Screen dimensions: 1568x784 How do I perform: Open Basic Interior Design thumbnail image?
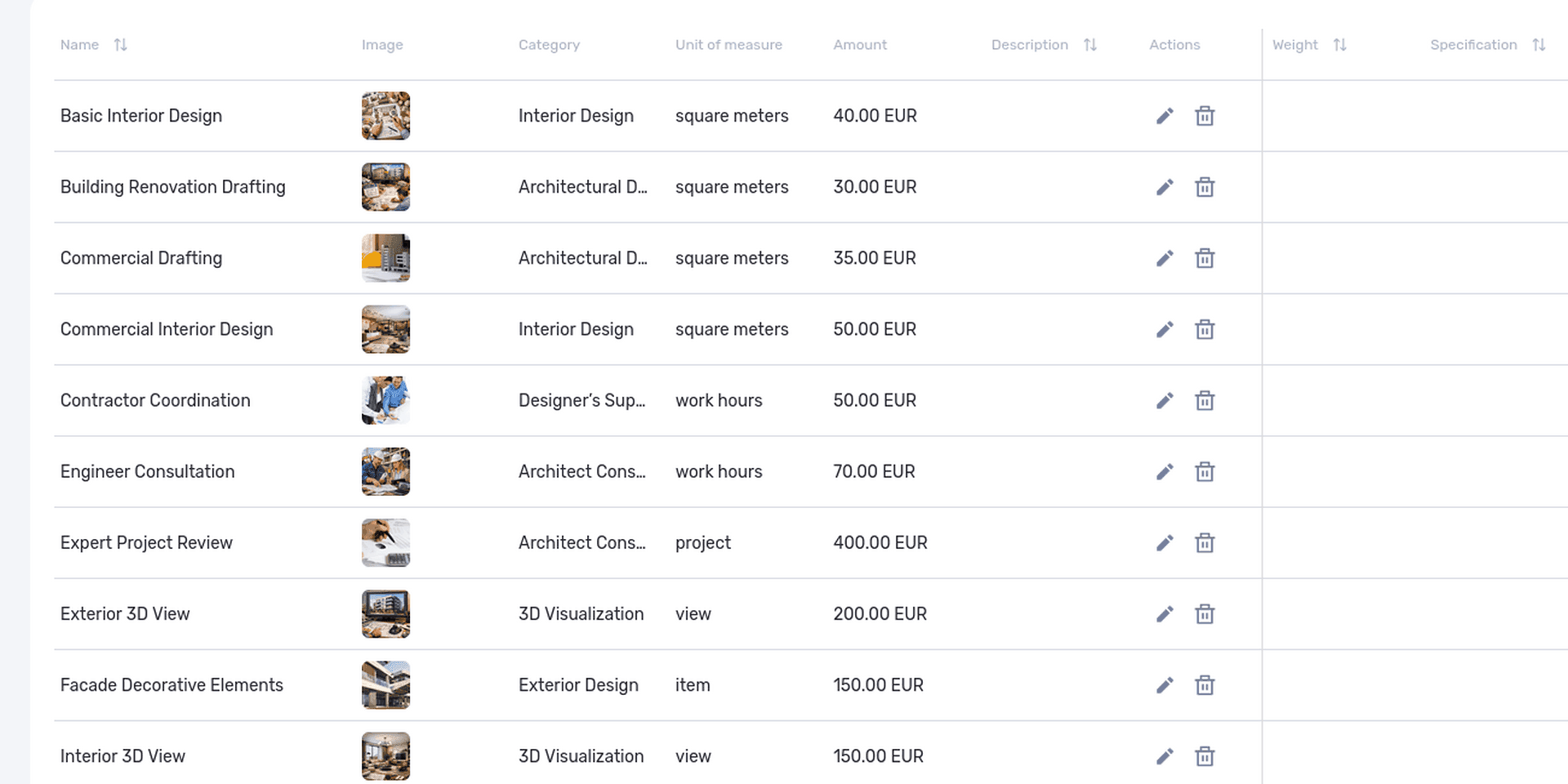coord(385,116)
